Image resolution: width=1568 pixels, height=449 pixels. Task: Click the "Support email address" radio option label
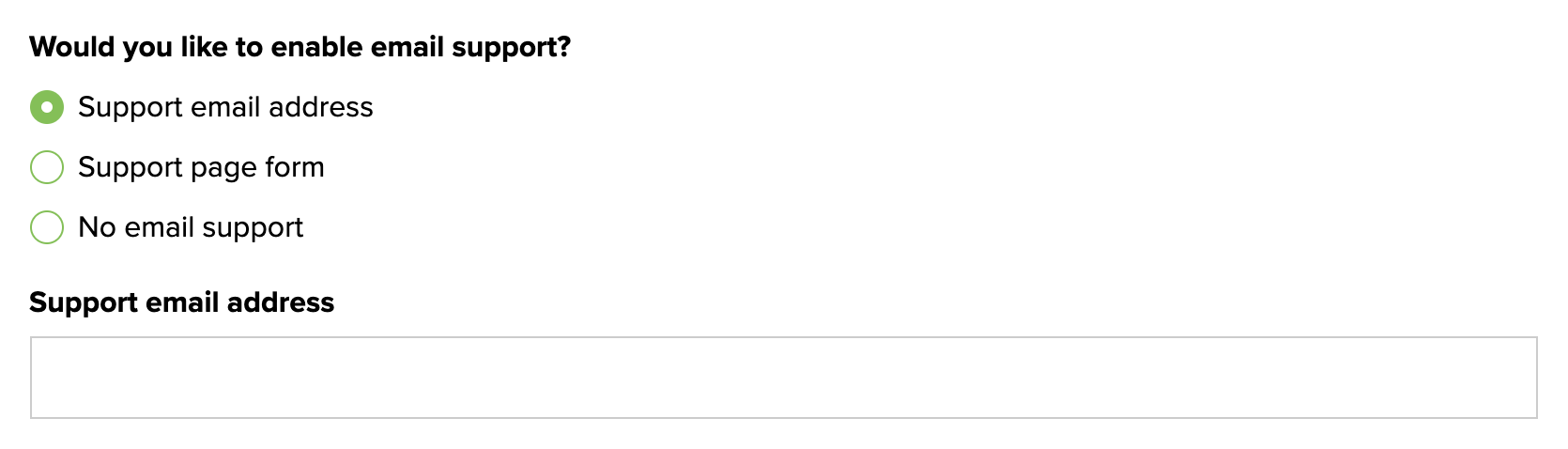(225, 107)
